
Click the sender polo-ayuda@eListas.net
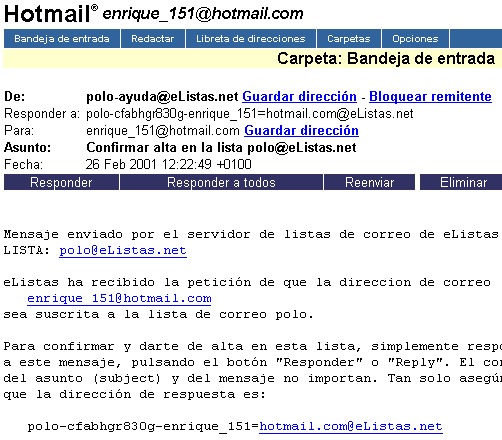pyautogui.click(x=162, y=97)
